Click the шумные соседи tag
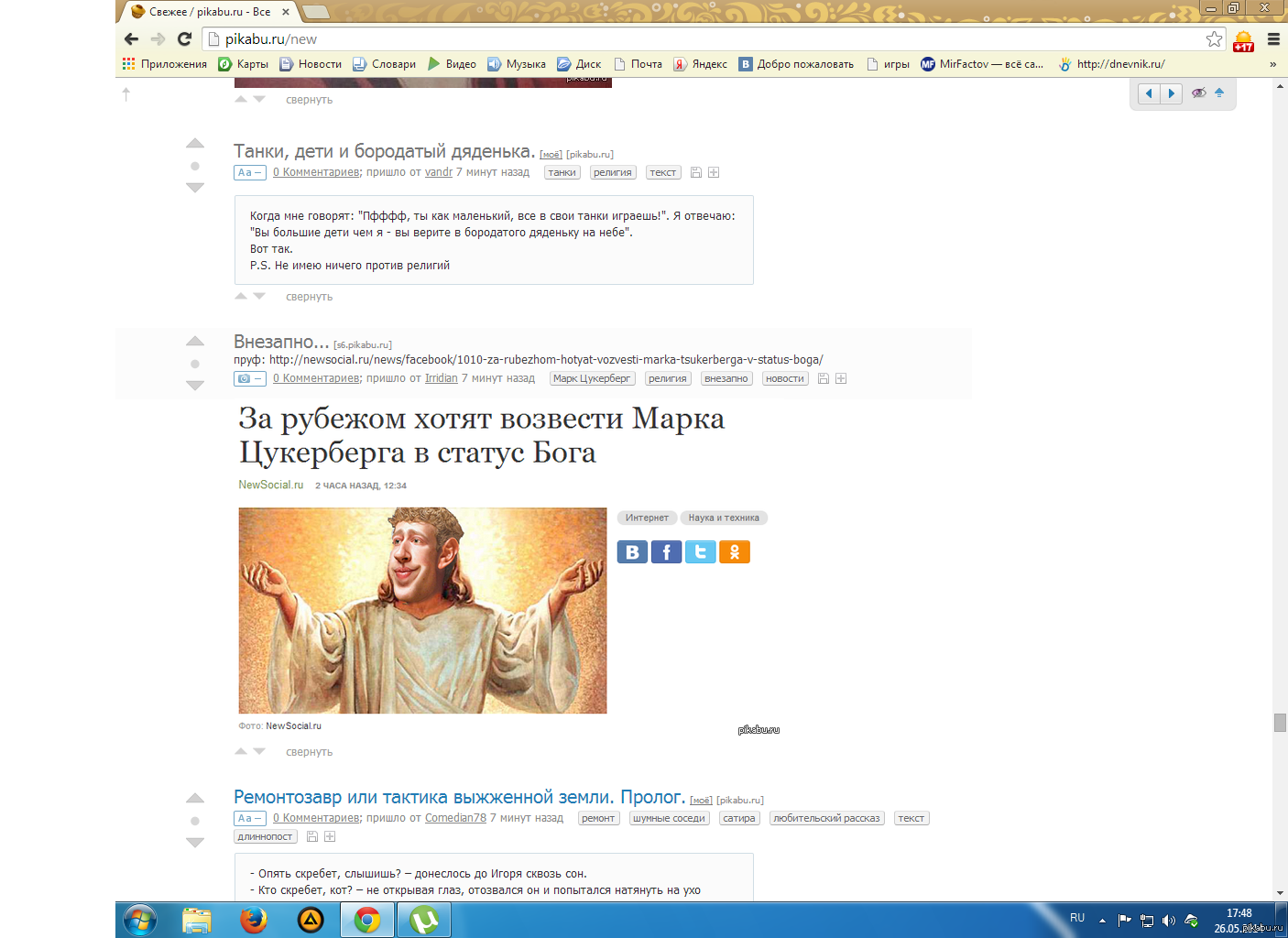Screen dimensions: 1288x938 (670, 818)
